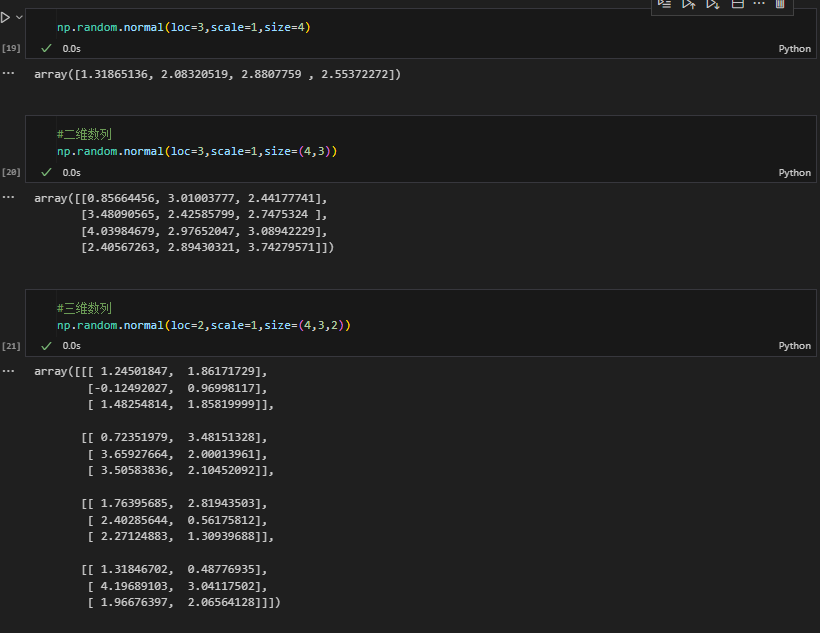
Task: Click the output value 0.85664456
Action: pos(121,198)
